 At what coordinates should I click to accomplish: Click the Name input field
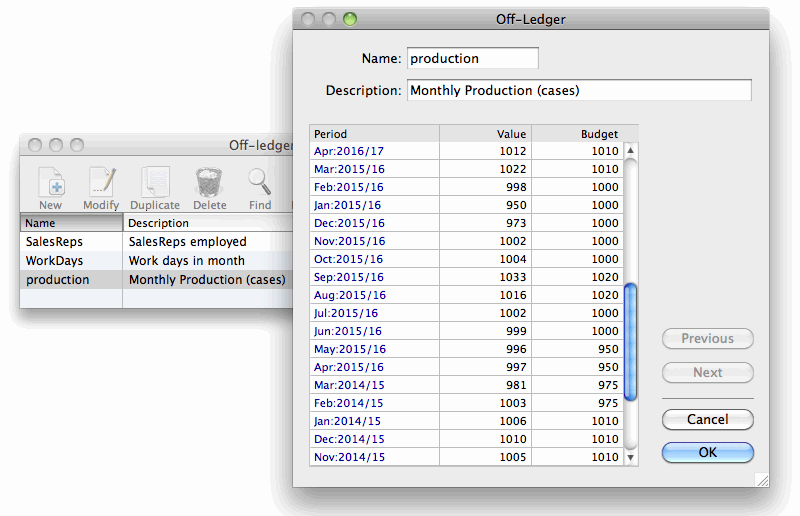(x=472, y=58)
